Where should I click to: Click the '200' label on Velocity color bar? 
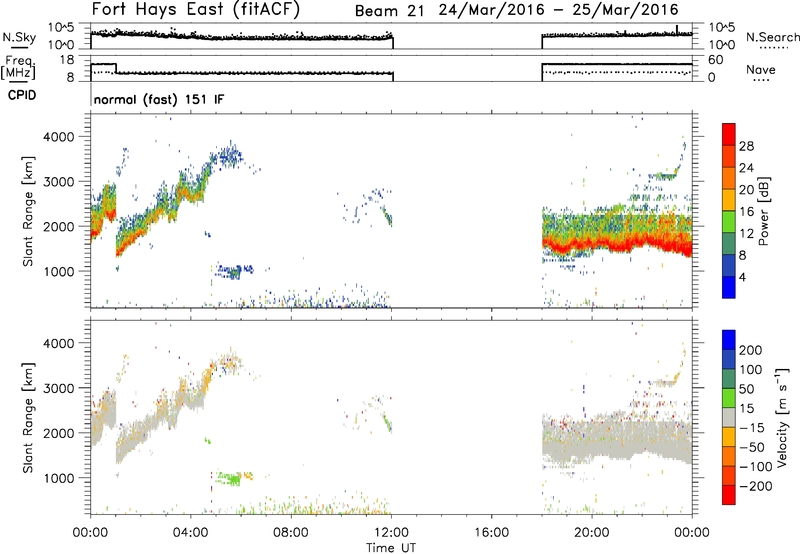(x=751, y=350)
